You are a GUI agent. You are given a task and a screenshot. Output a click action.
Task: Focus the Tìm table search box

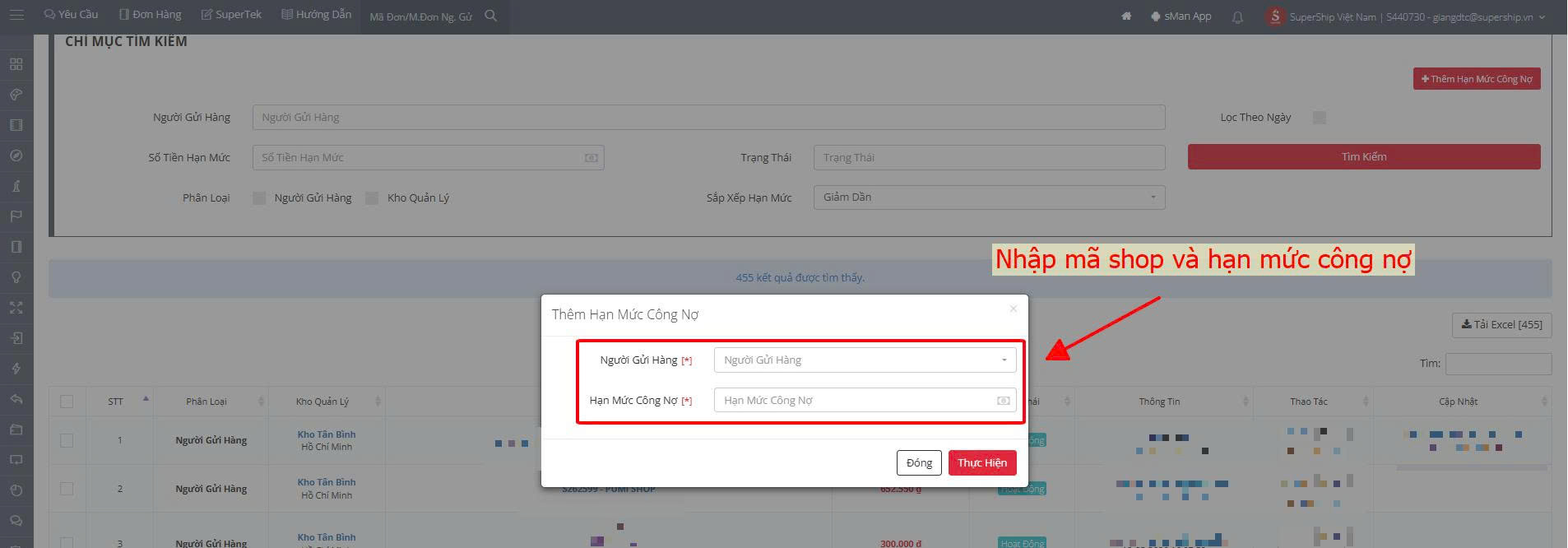[1498, 364]
